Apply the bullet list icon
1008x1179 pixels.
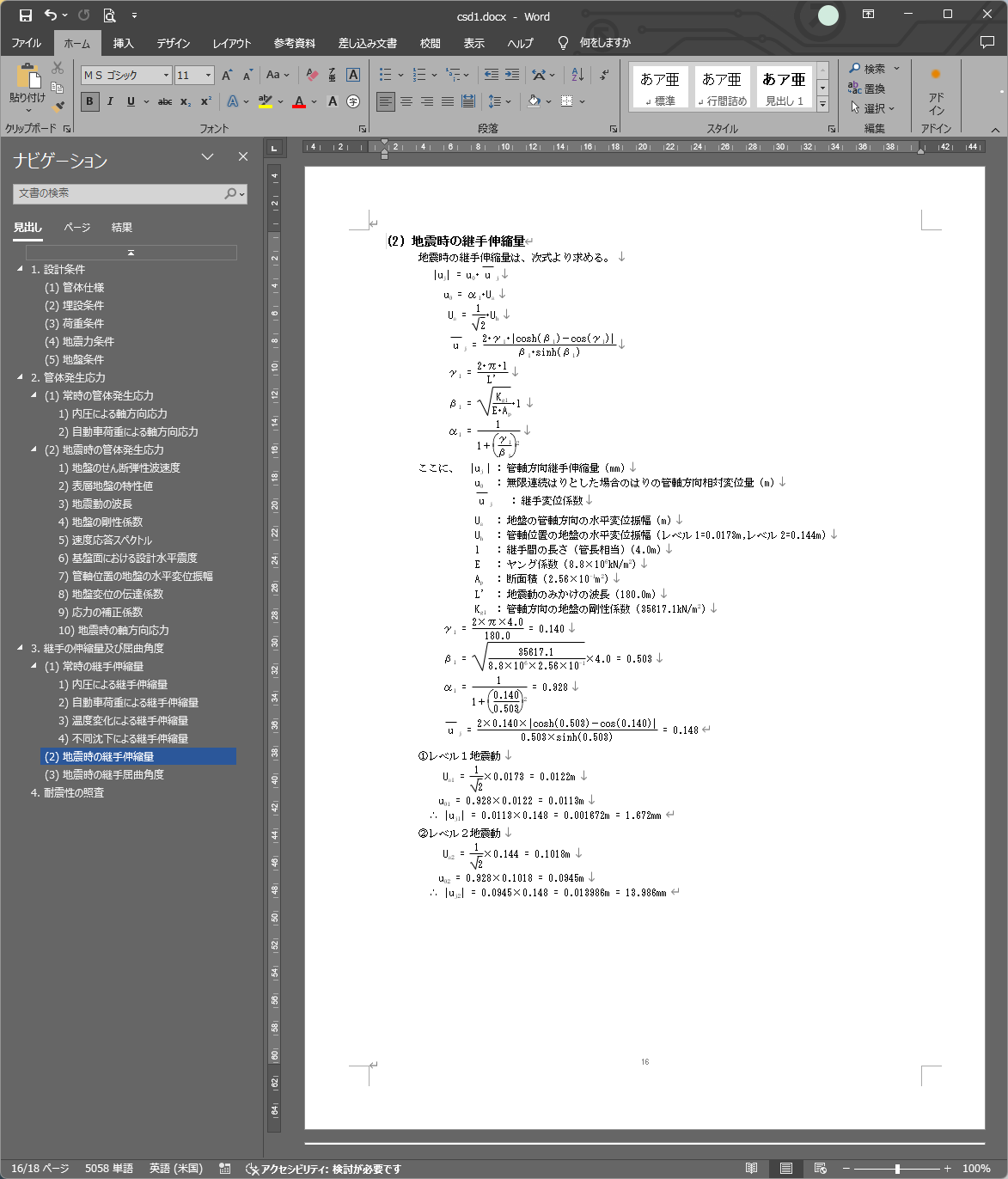(x=386, y=75)
